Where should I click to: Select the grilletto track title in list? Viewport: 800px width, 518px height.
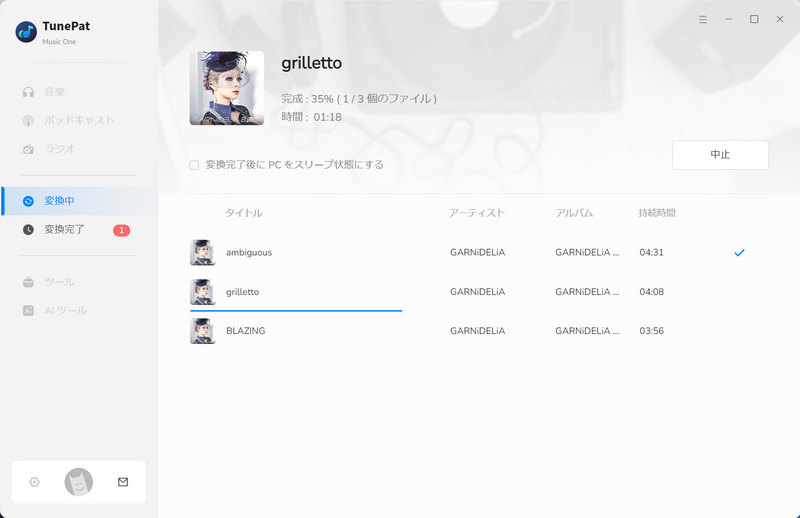point(242,292)
